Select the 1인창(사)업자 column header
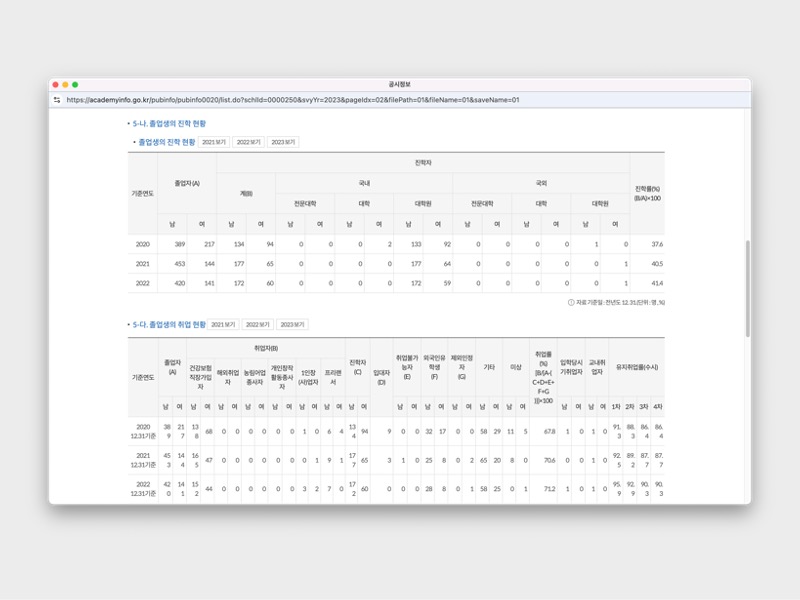The image size is (800, 600). (308, 377)
